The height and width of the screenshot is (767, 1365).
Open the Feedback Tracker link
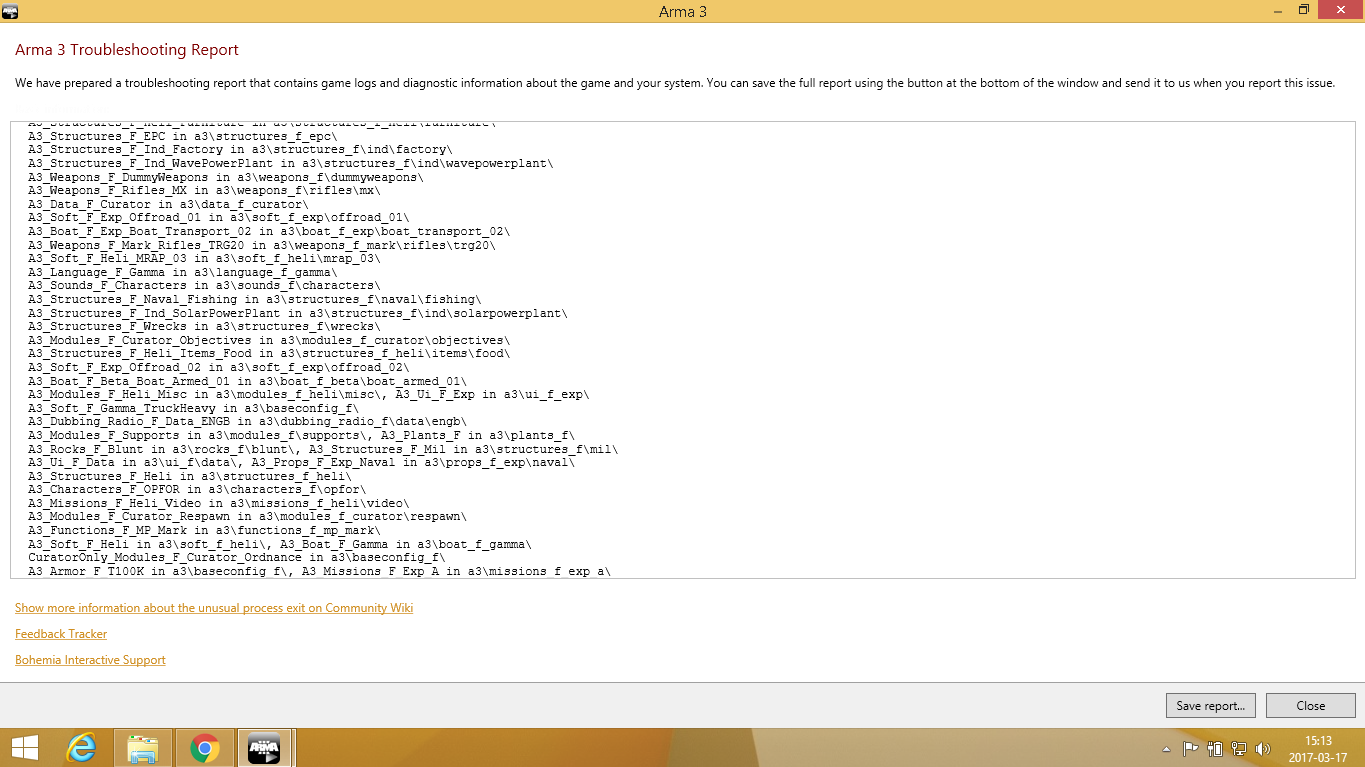pos(61,634)
